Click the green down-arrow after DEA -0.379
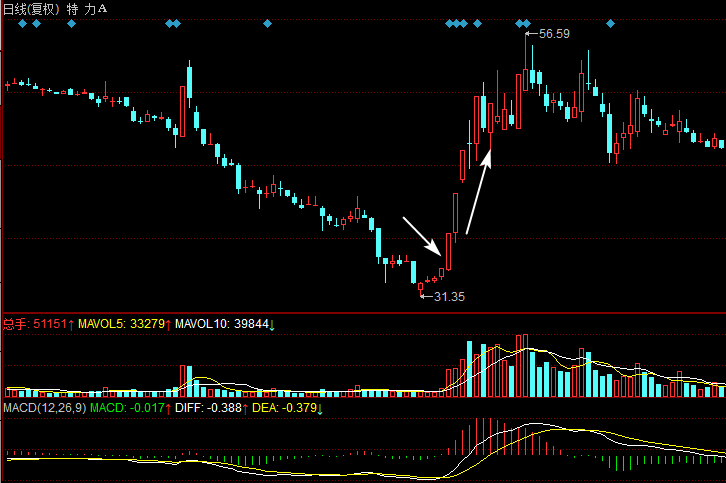This screenshot has height=483, width=726. (x=317, y=408)
